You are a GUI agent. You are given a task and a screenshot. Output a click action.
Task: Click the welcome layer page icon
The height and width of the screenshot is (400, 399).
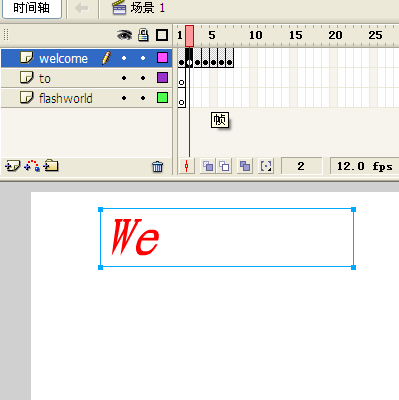[27, 58]
